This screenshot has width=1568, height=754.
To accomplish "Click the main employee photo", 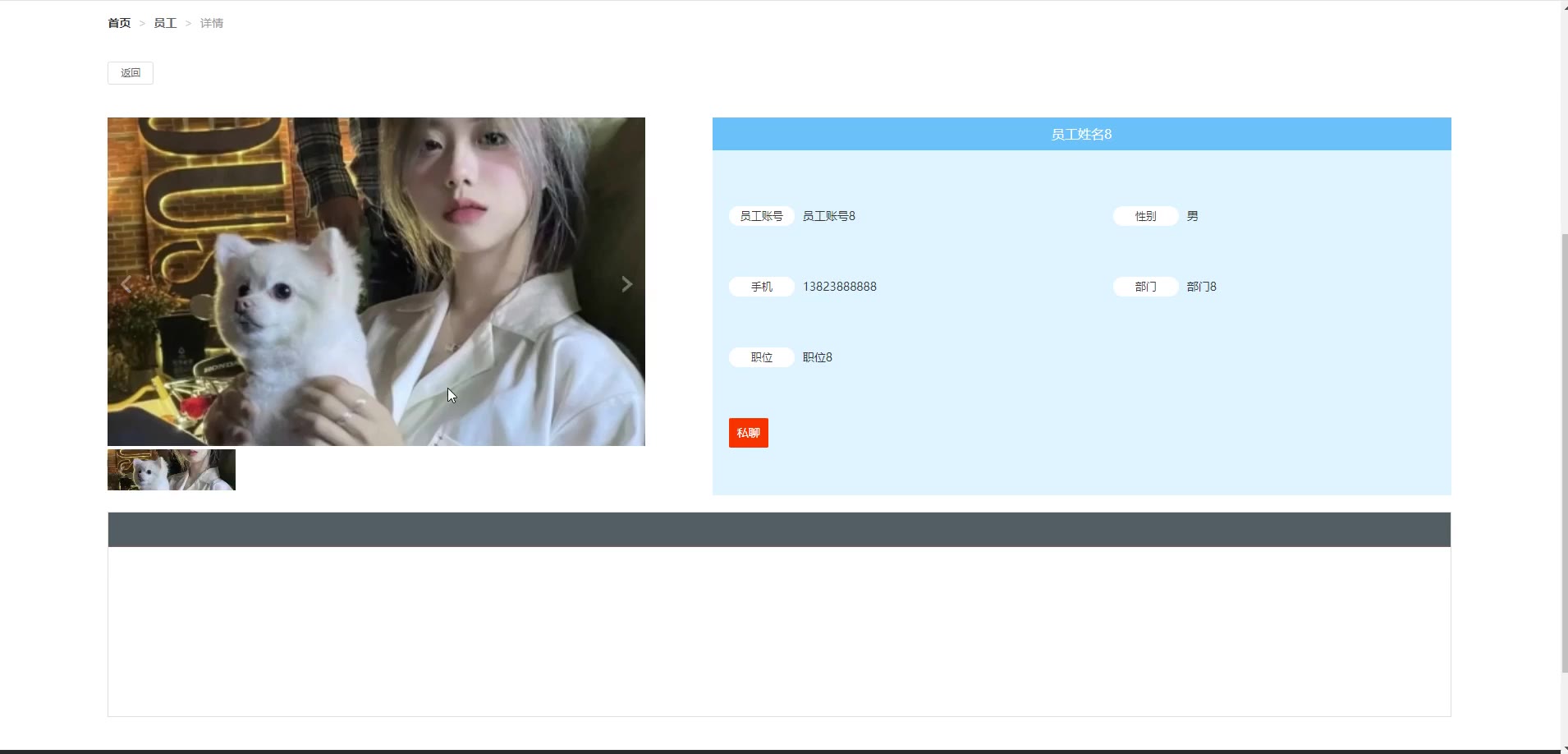I will 376,282.
